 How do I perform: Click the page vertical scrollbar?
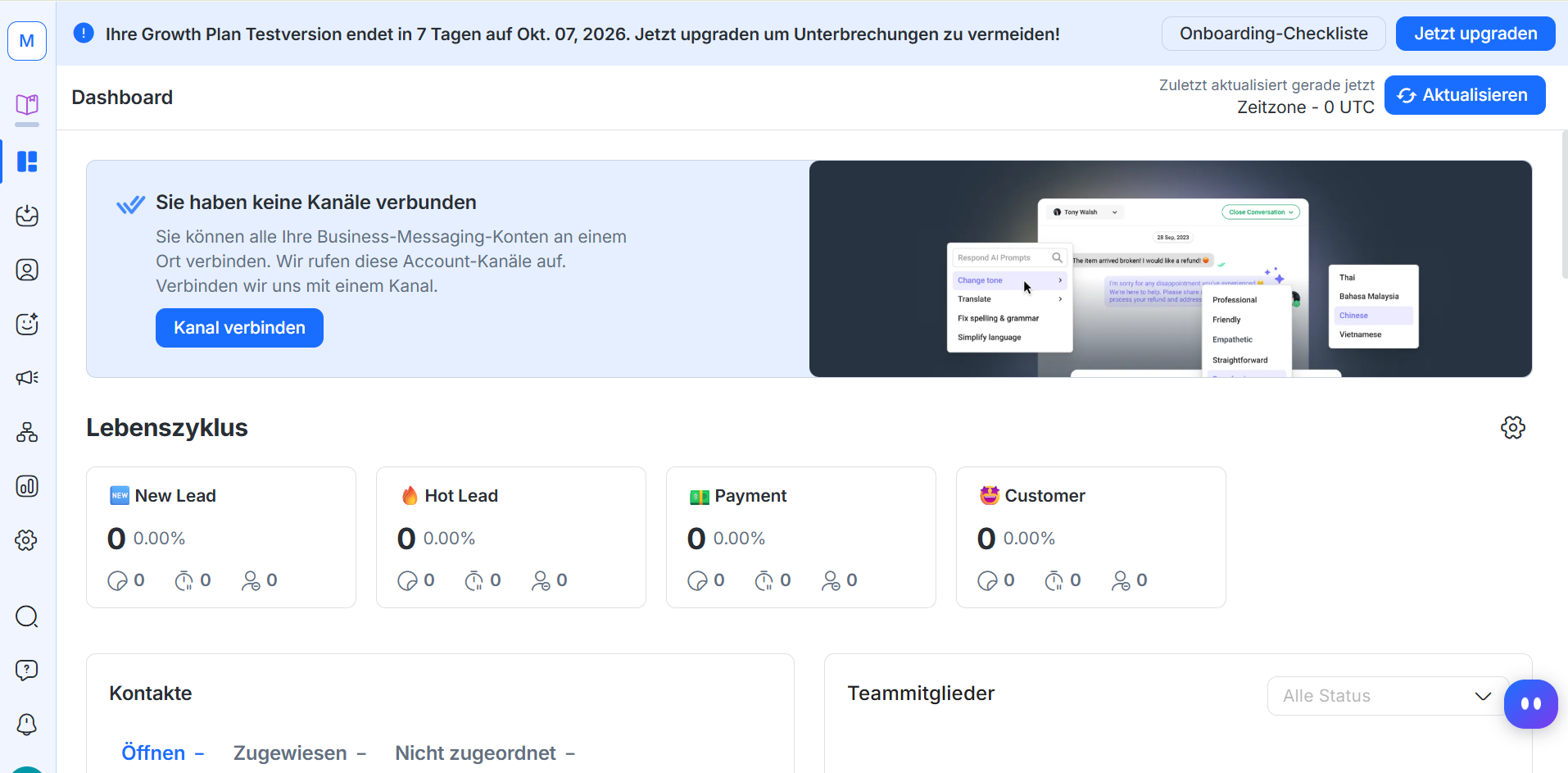click(x=1564, y=205)
